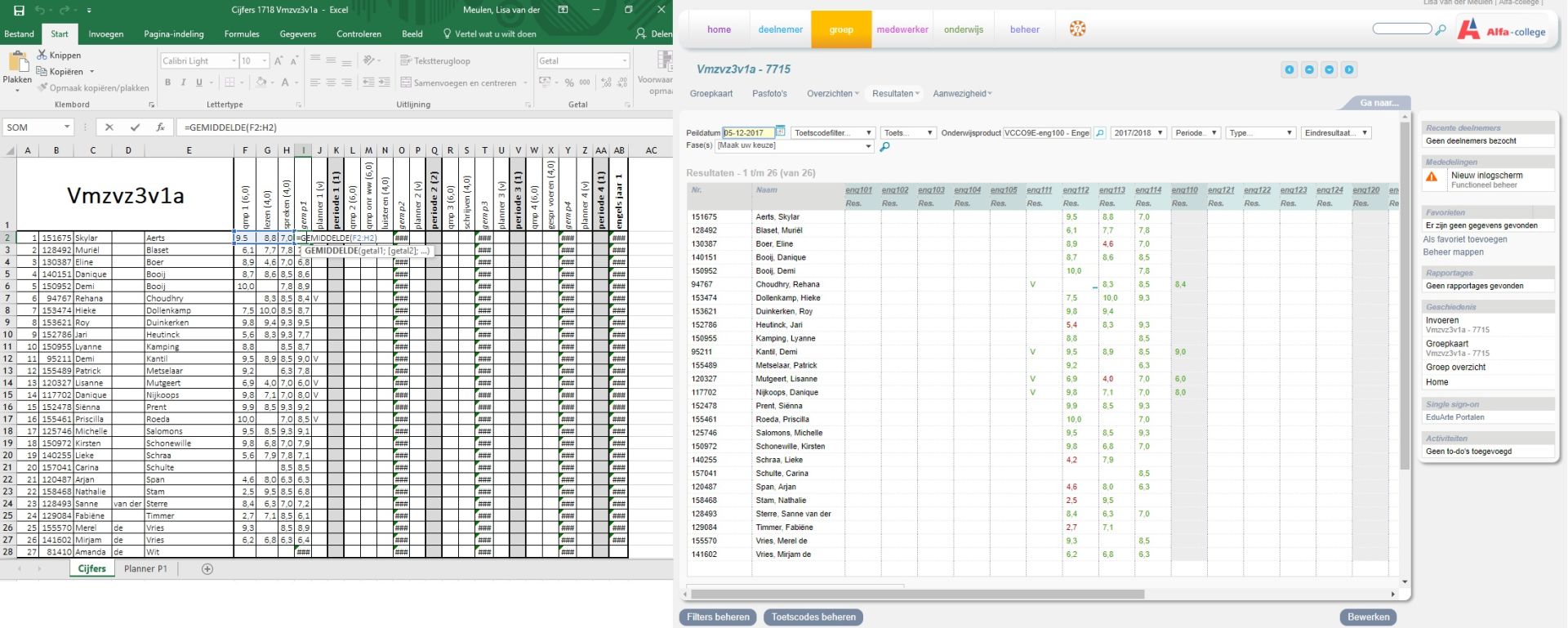
Task: Toggle bold formatting in Lettertype group
Action: 168,82
